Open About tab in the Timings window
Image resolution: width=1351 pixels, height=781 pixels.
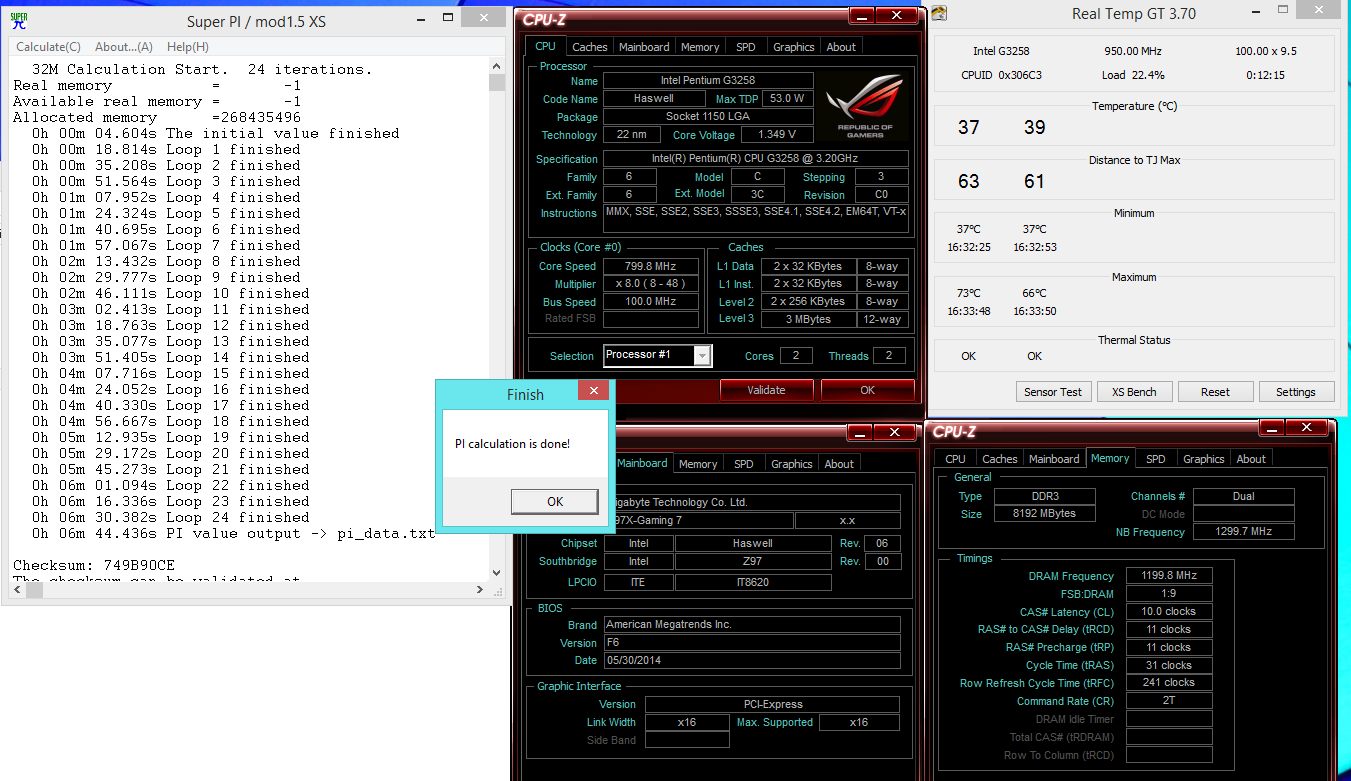pyautogui.click(x=1251, y=459)
